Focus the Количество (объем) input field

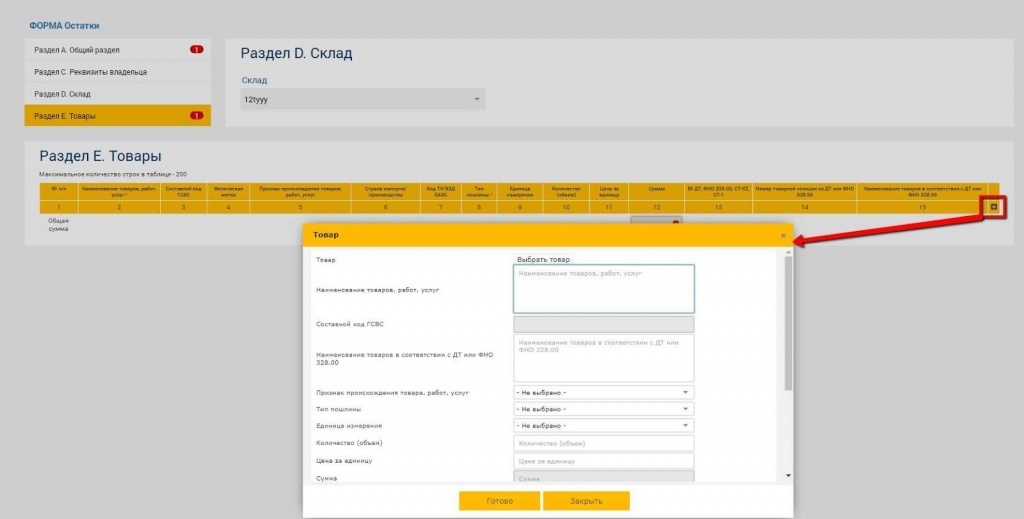coord(603,443)
